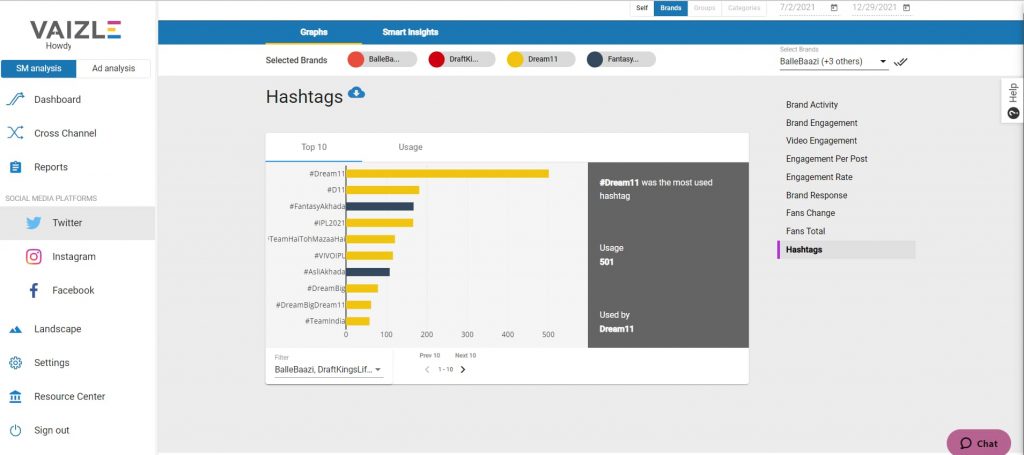The image size is (1024, 455).
Task: Select the Usage tab
Action: pyautogui.click(x=410, y=147)
